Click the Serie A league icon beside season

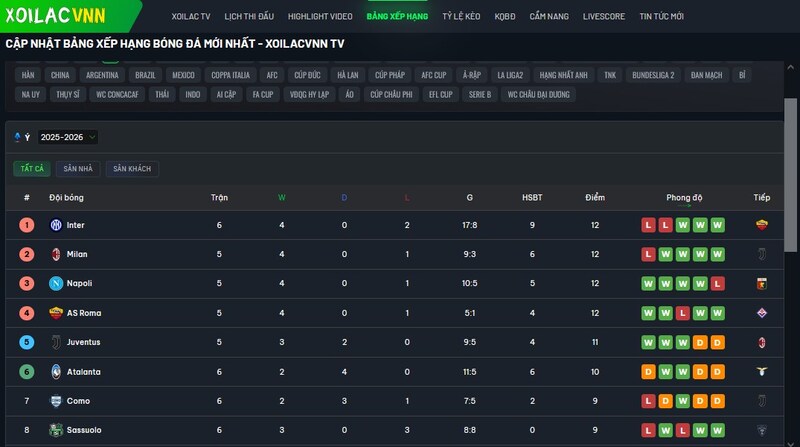[18, 137]
